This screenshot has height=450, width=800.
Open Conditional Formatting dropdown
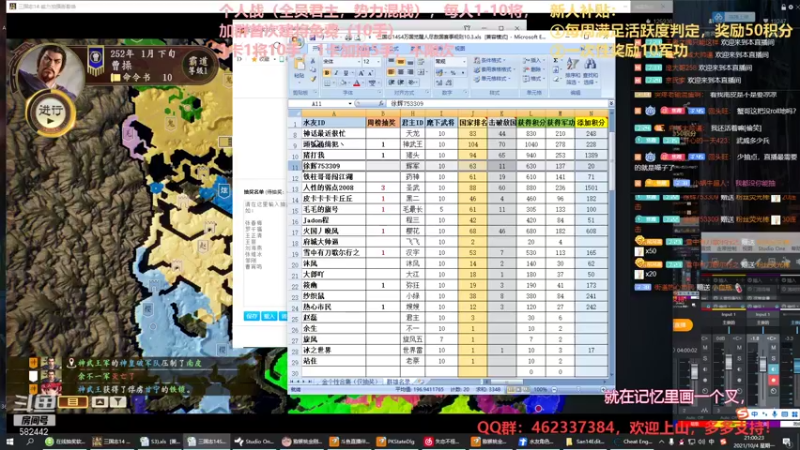pos(492,60)
